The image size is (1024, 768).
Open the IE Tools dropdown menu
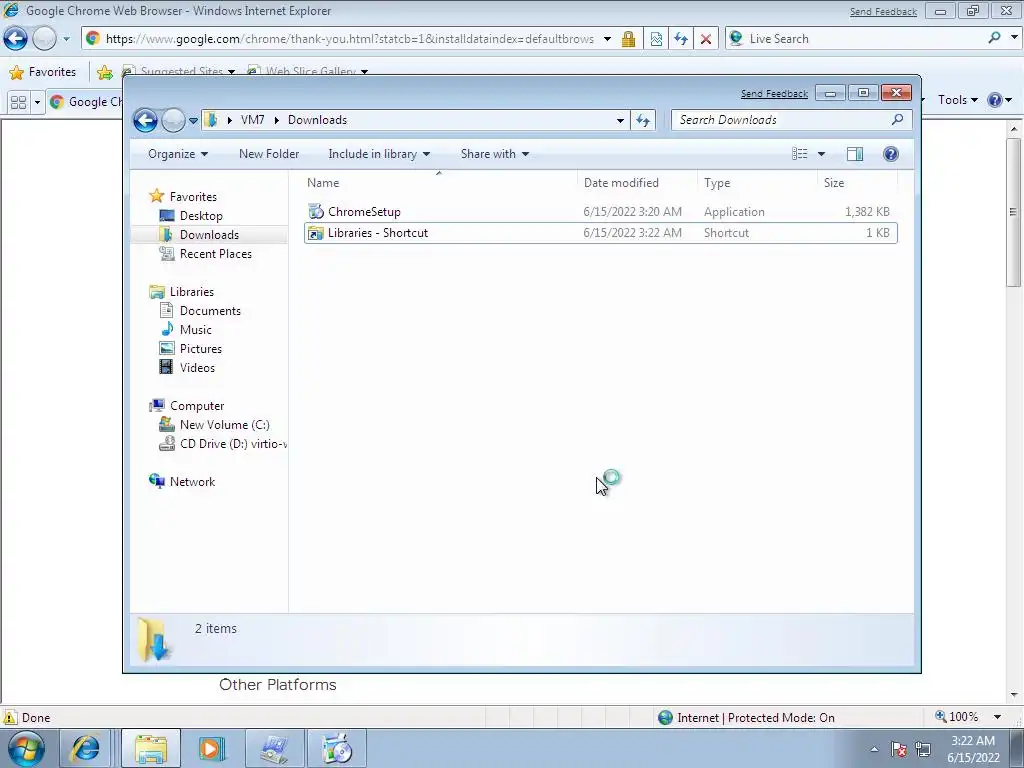pos(957,100)
